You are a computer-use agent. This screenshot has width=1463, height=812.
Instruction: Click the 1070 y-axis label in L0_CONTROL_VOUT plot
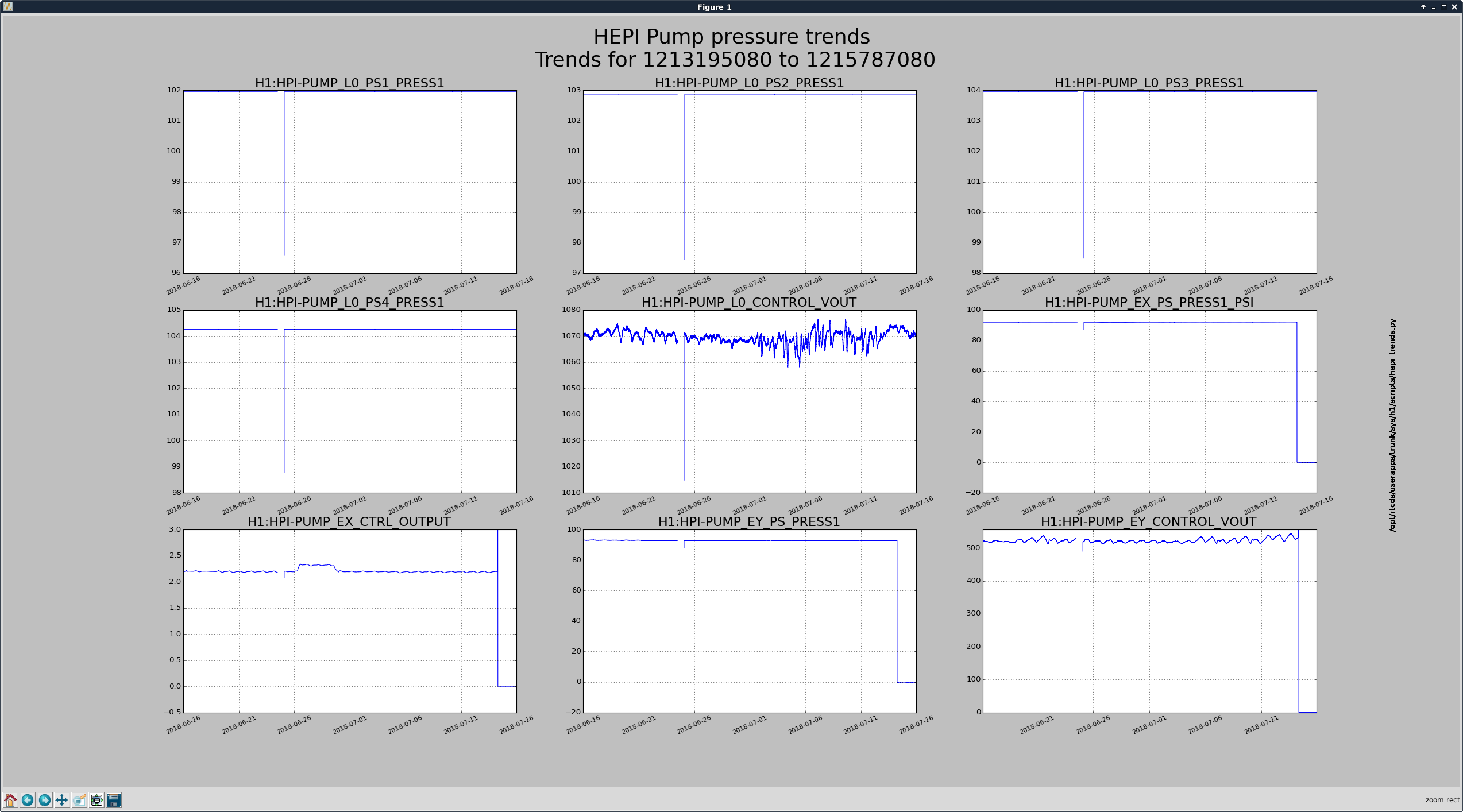(571, 336)
